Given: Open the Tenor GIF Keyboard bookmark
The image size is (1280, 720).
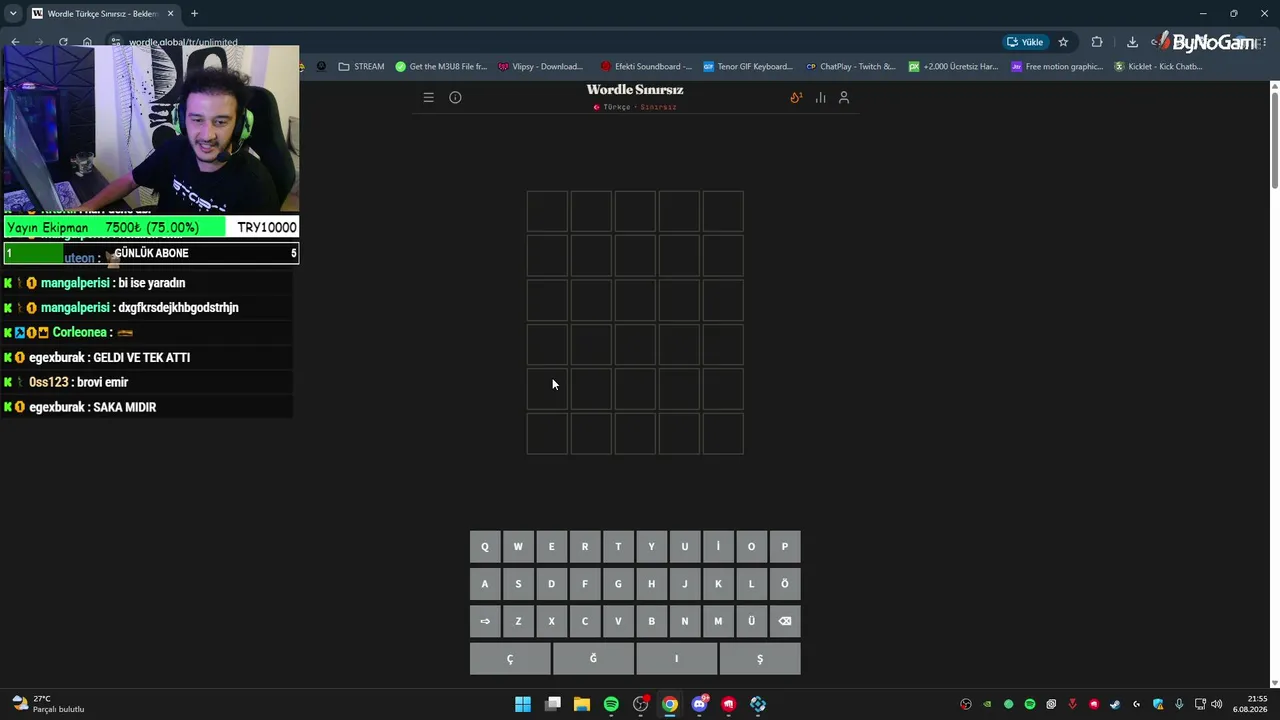Looking at the screenshot, I should click(x=748, y=67).
